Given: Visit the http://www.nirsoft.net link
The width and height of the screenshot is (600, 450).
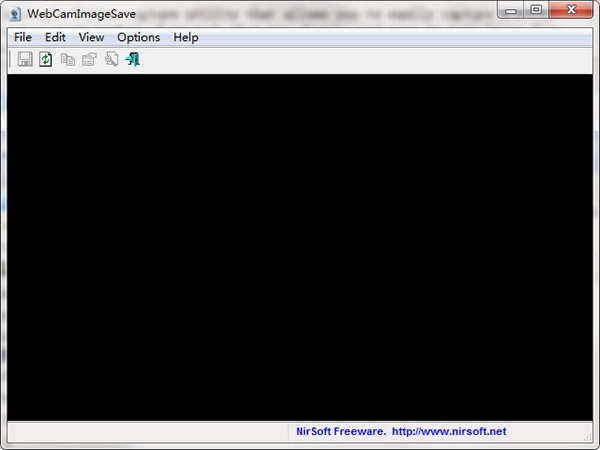Looking at the screenshot, I should coord(449,432).
